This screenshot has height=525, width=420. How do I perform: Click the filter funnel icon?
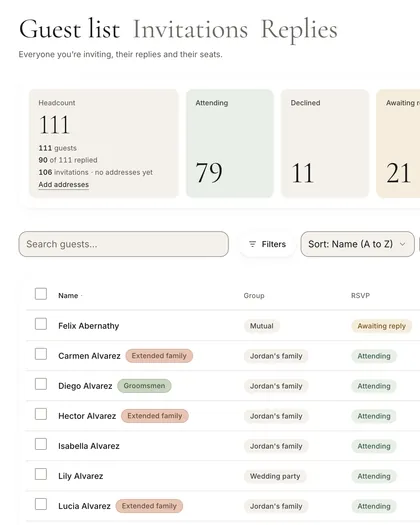pyautogui.click(x=253, y=244)
